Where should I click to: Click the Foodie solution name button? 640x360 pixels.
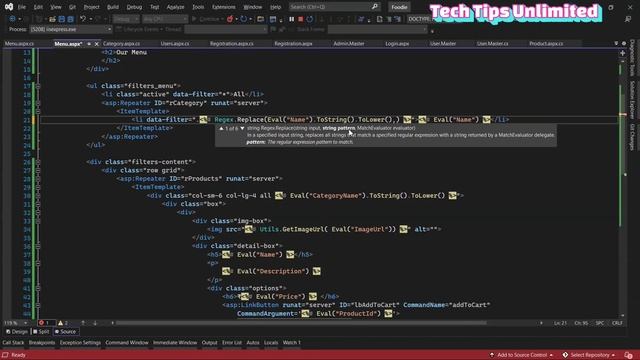click(x=399, y=7)
